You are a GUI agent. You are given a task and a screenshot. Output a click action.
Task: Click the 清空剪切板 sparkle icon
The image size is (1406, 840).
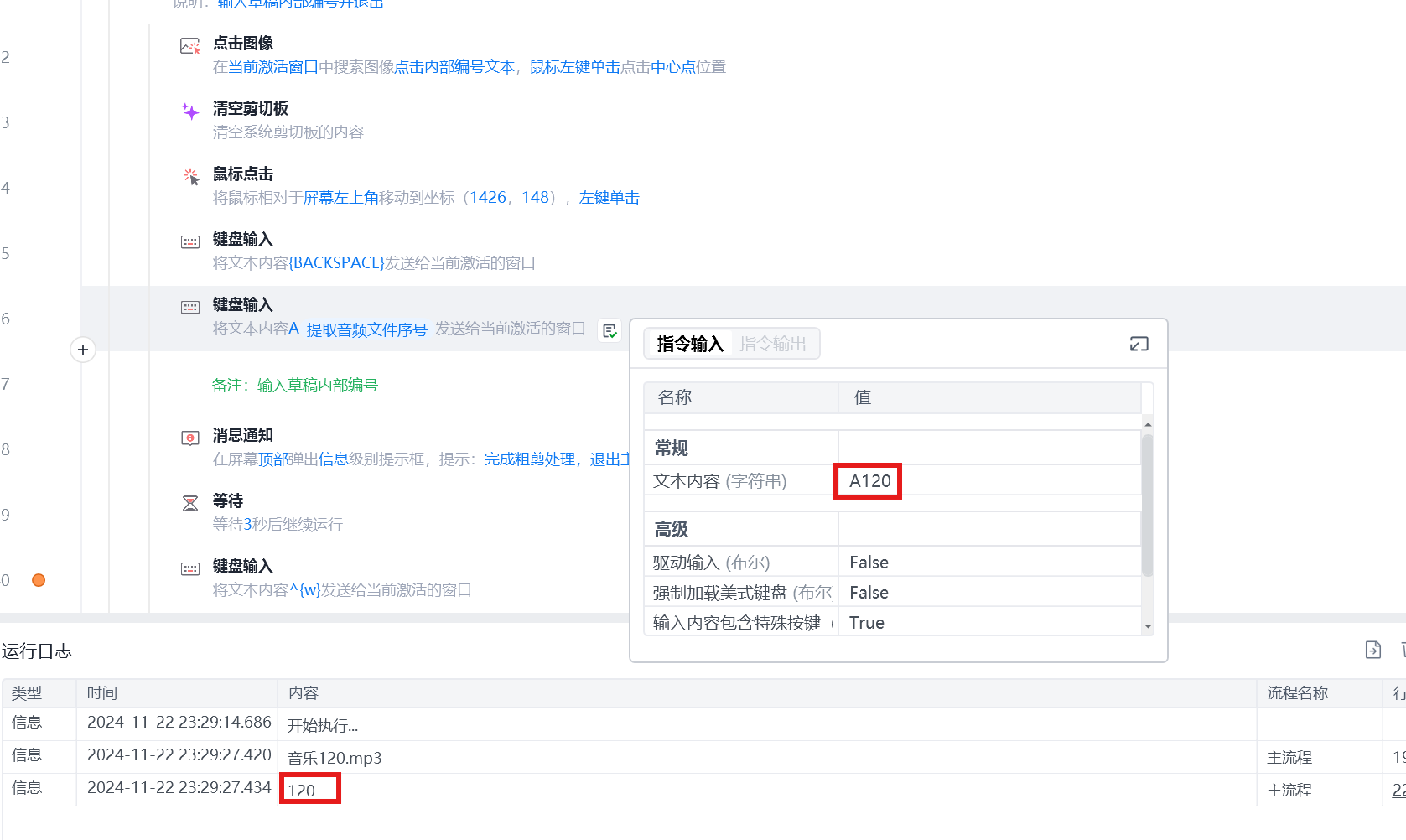tap(189, 110)
